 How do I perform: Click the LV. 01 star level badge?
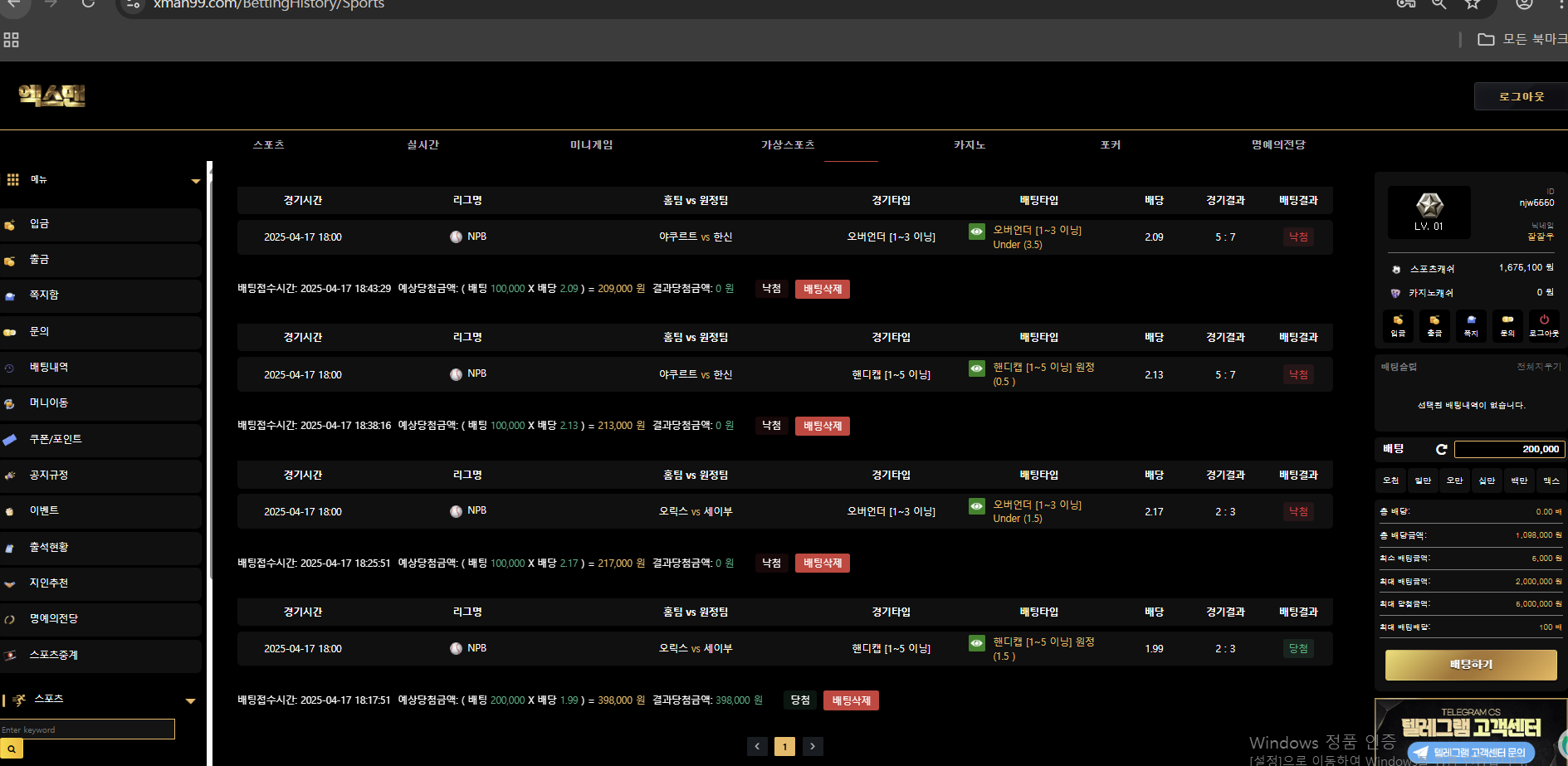(x=1429, y=212)
